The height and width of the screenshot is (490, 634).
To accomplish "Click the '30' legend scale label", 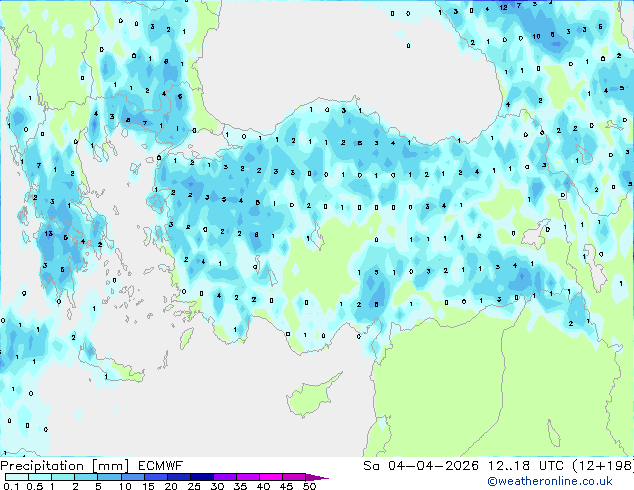I will 217,486.
